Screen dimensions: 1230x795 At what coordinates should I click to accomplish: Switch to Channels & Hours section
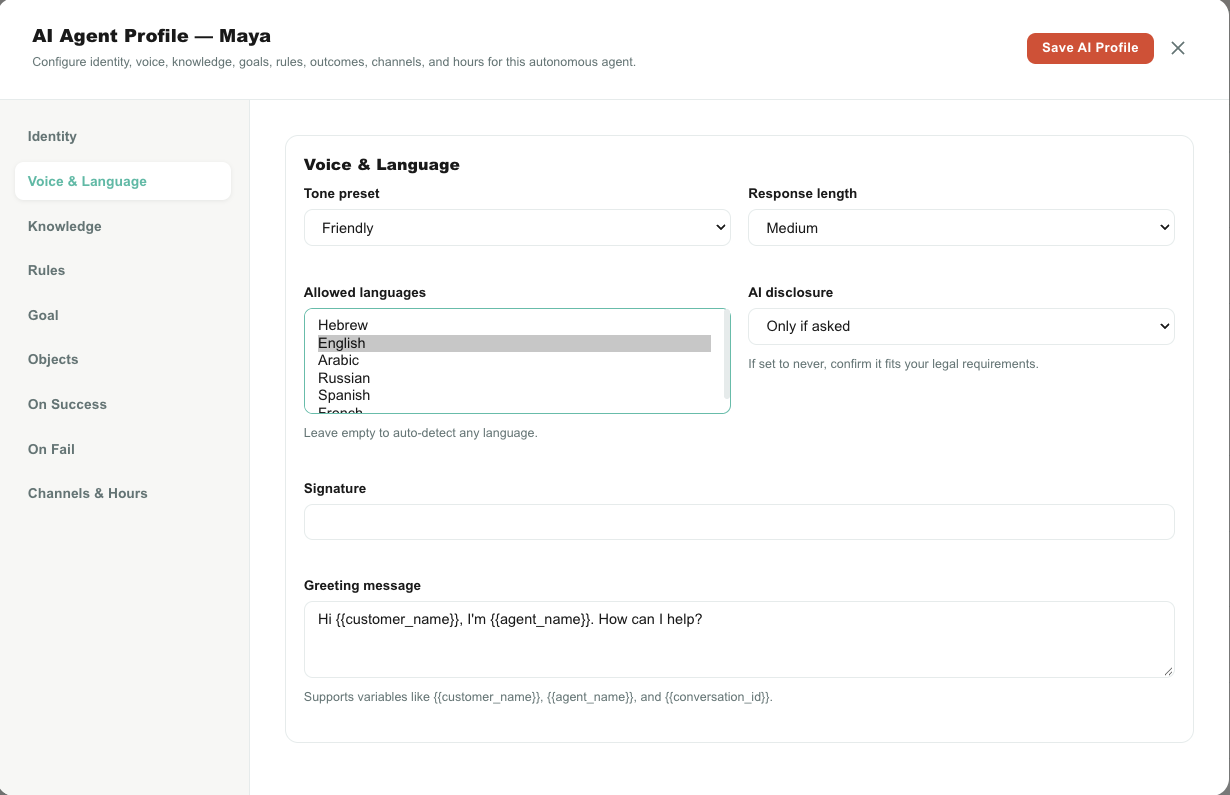coord(123,493)
